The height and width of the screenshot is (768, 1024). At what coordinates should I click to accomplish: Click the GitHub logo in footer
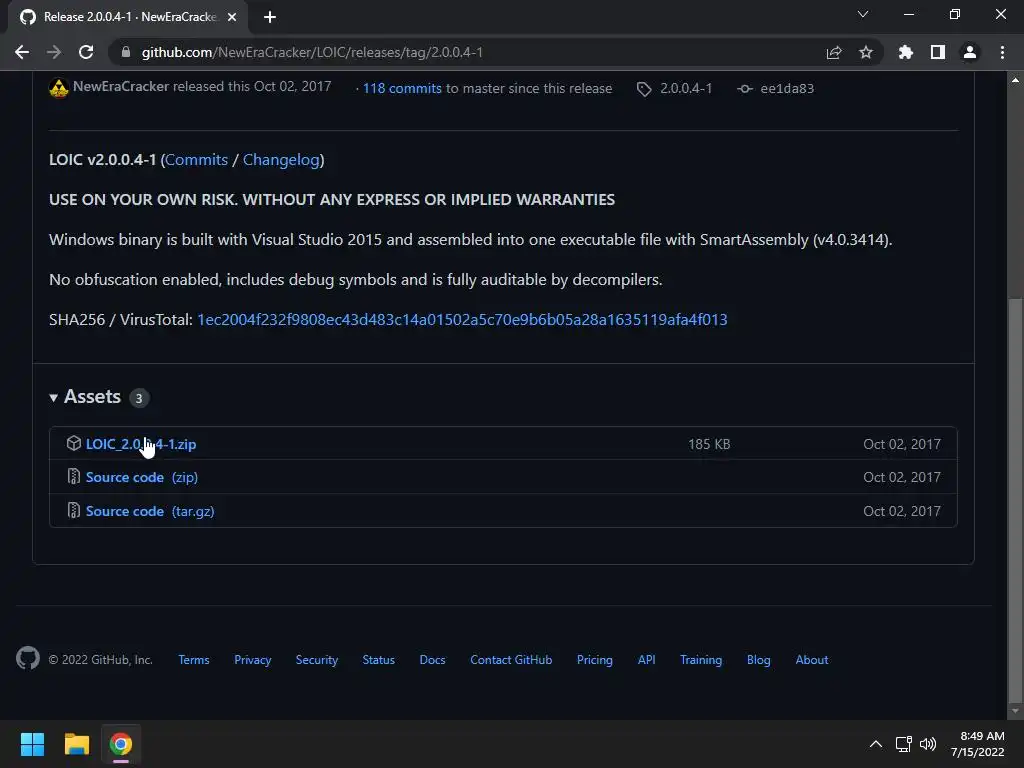click(28, 658)
